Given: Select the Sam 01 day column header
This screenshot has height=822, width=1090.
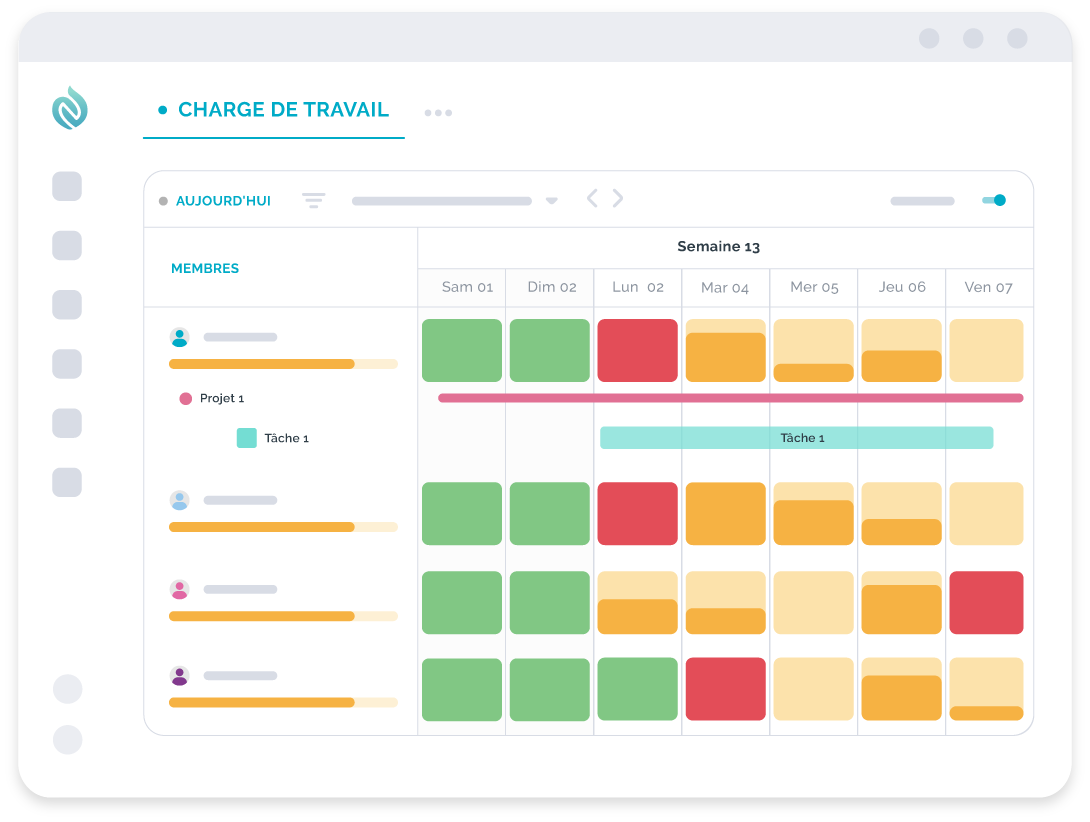Looking at the screenshot, I should pos(467,287).
